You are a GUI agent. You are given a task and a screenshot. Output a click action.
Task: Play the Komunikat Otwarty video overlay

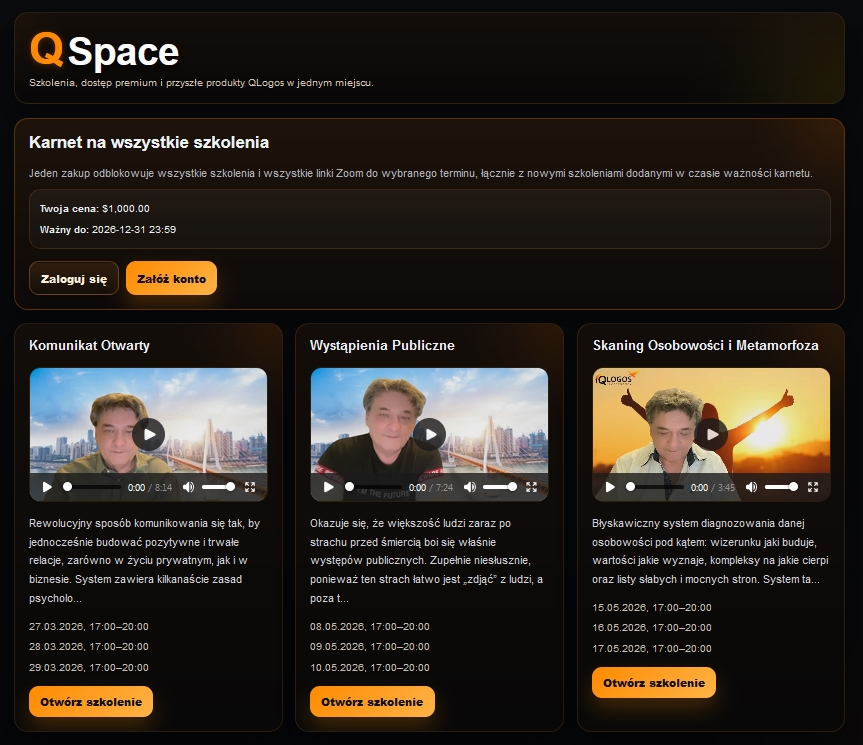click(148, 434)
